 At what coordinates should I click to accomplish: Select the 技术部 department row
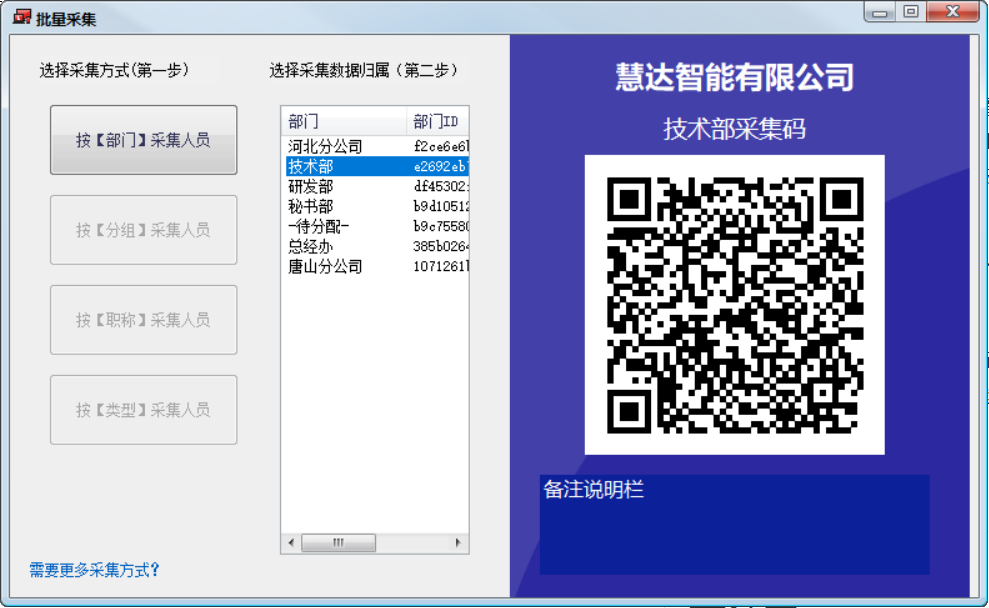pos(311,167)
